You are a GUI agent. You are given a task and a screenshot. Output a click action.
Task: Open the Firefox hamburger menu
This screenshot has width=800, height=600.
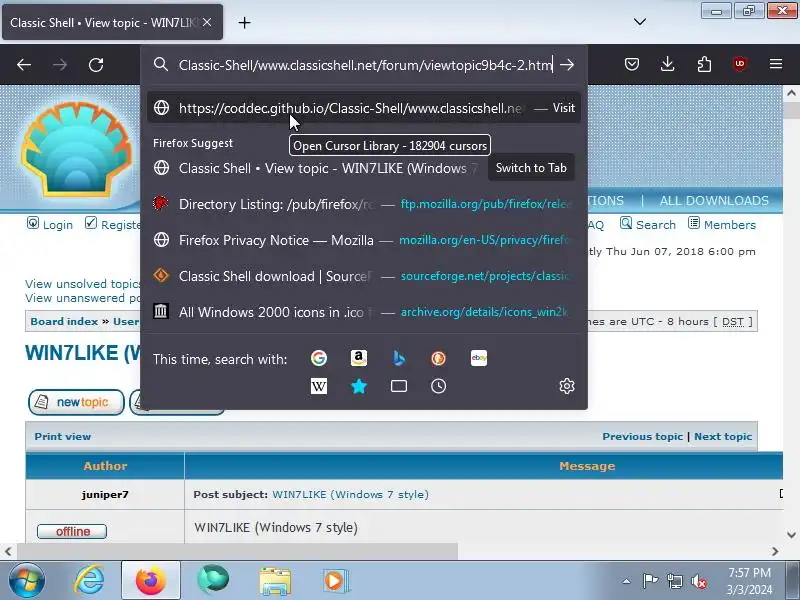(x=776, y=64)
